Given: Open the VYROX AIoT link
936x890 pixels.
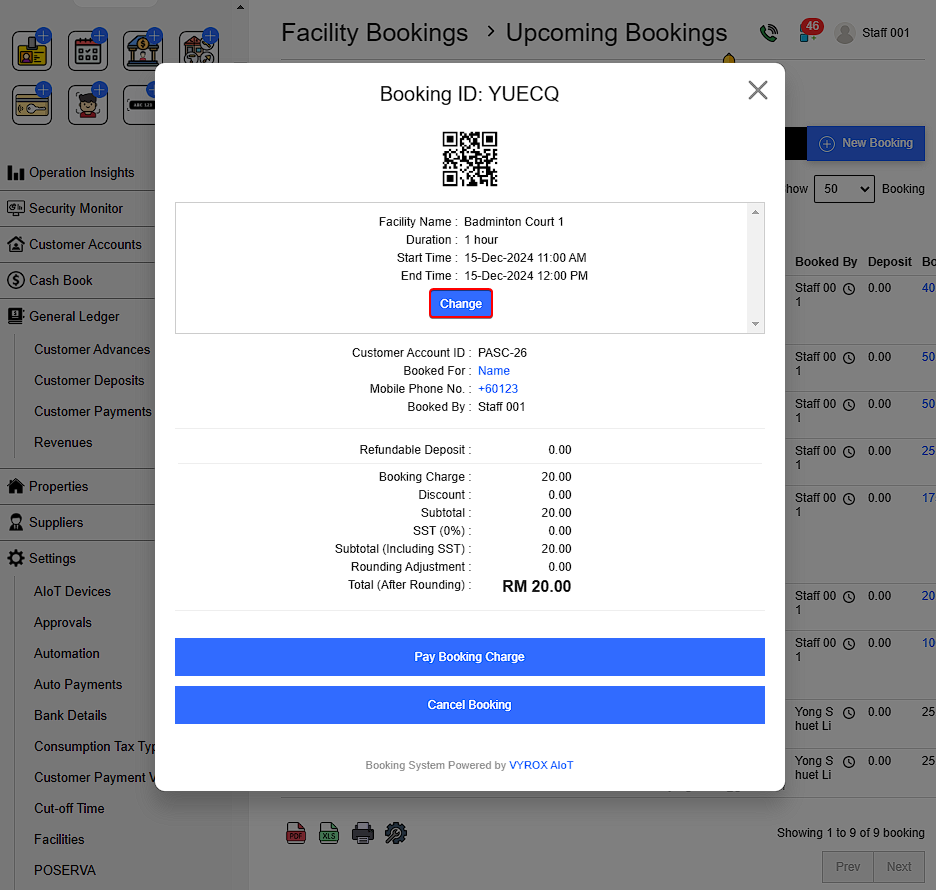Looking at the screenshot, I should [541, 765].
